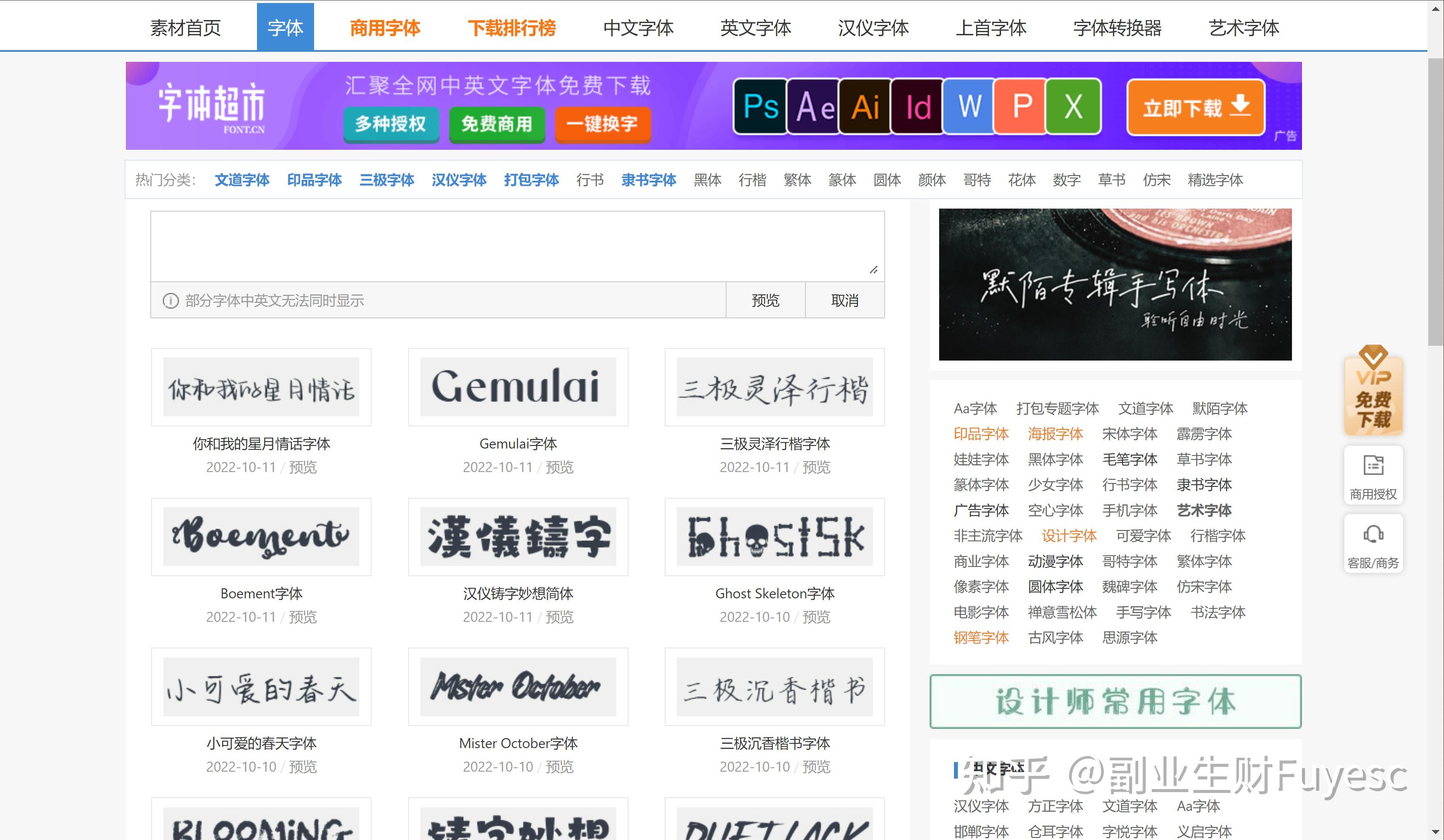This screenshot has height=840, width=1444.
Task: Go to 英文字体 nav item
Action: [x=755, y=27]
